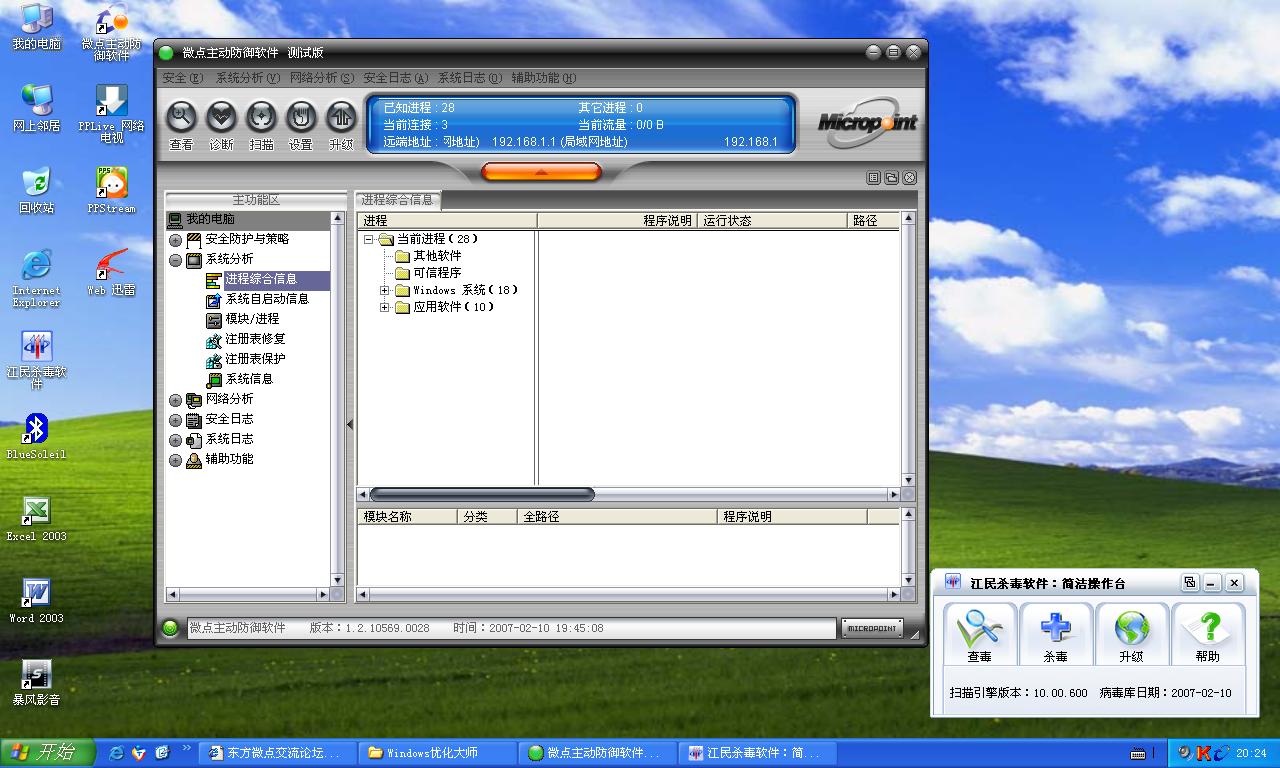
Task: Click the orange collapse panel button
Action: pyautogui.click(x=541, y=172)
